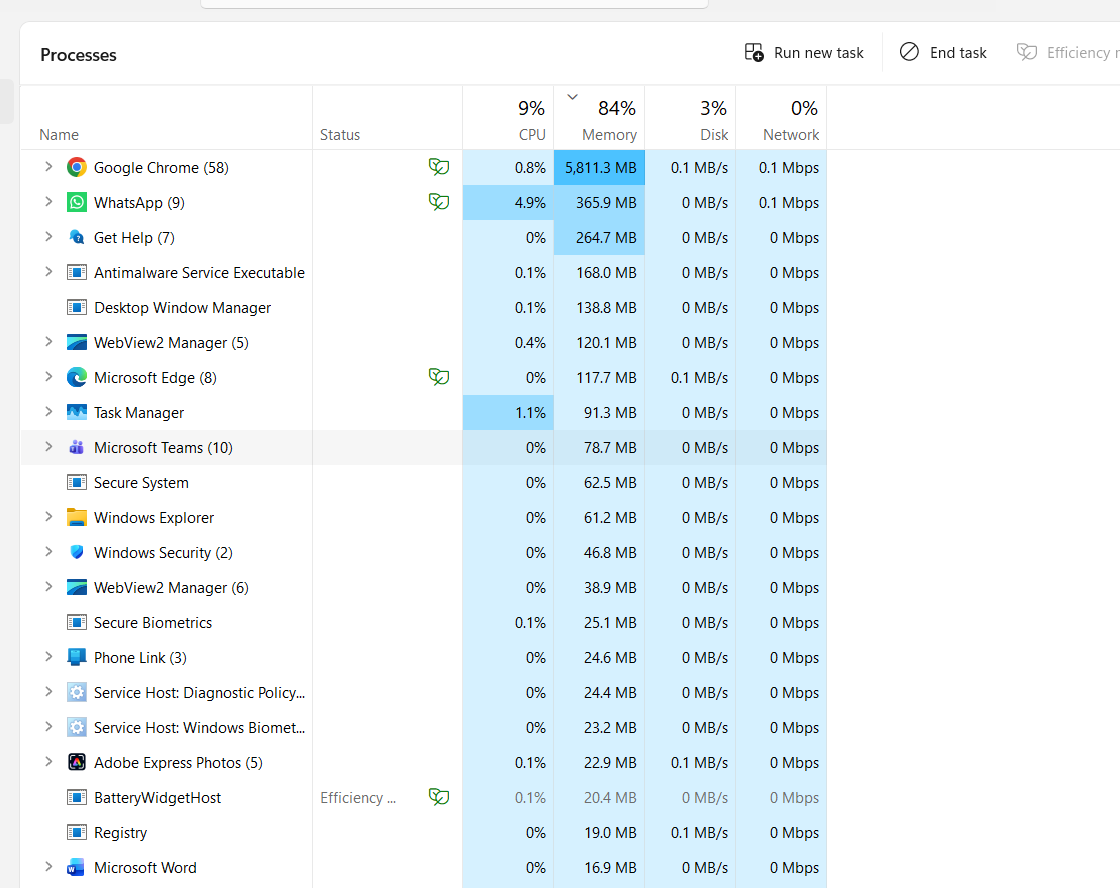Click the Phone Link app icon

click(x=76, y=657)
